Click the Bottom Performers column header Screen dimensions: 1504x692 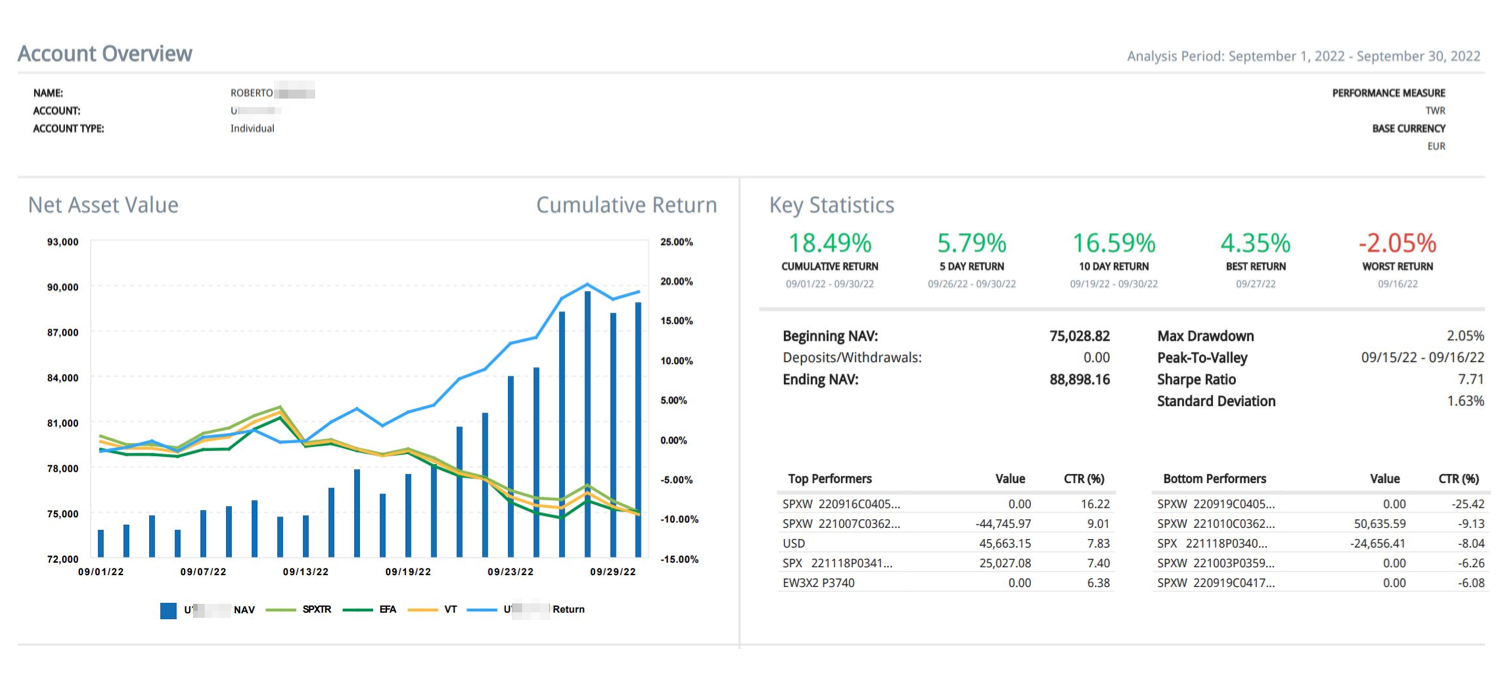(x=1214, y=479)
